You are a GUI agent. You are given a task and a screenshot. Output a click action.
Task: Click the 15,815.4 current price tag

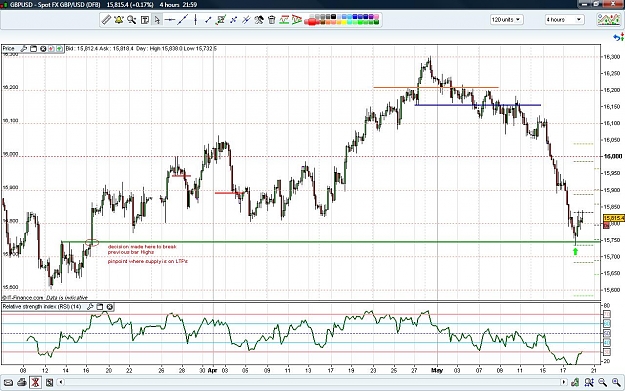click(x=614, y=218)
